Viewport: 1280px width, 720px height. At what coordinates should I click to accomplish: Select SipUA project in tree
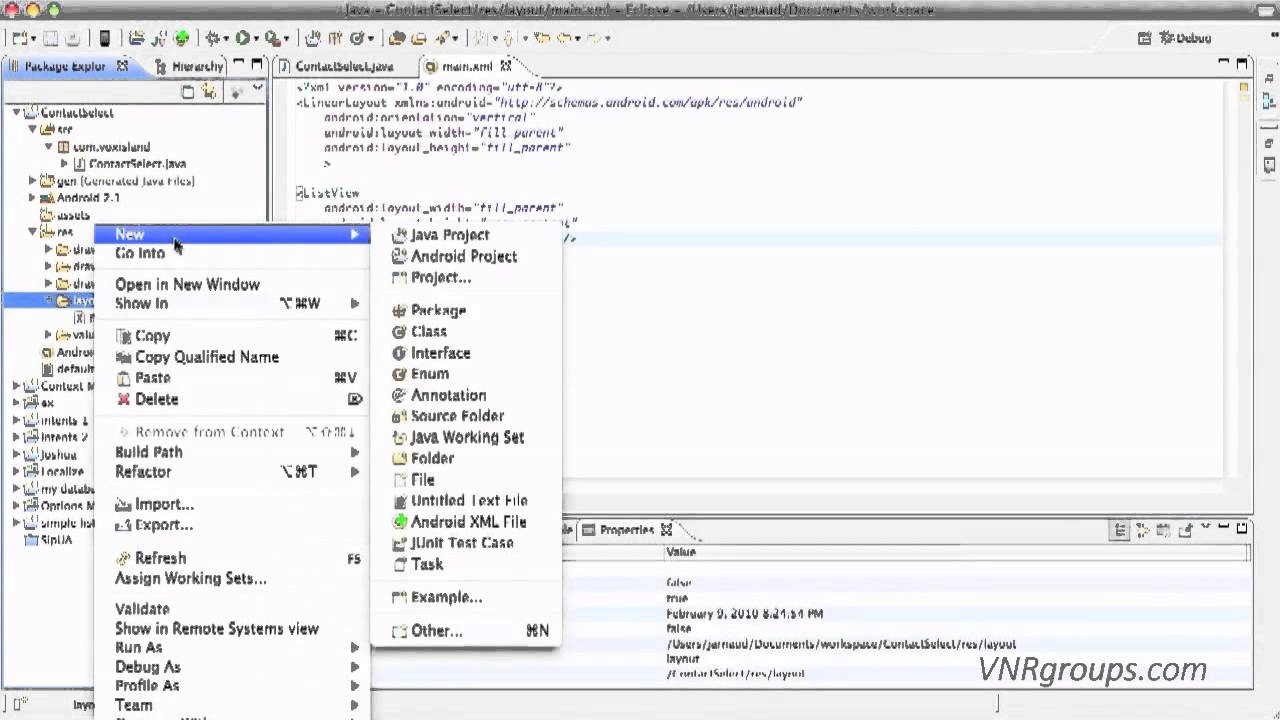50,540
